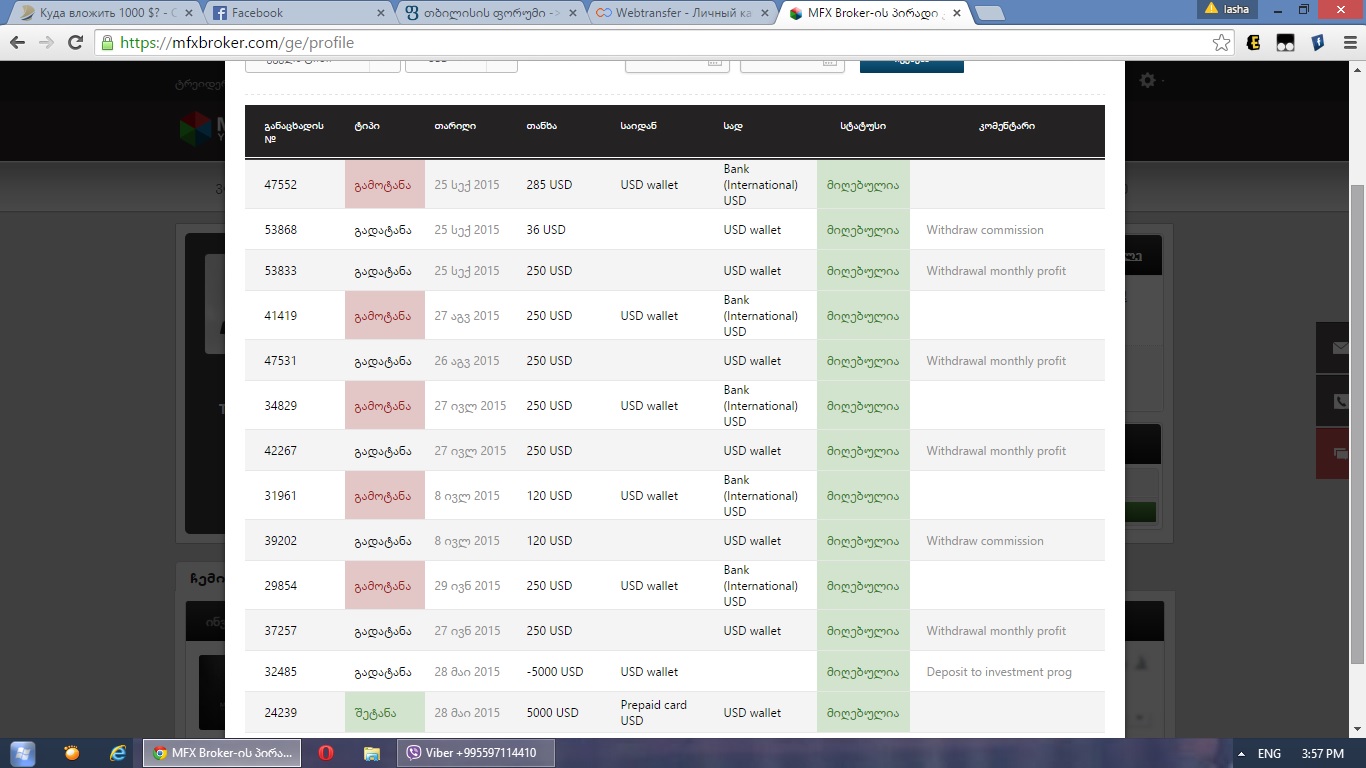Click the სტატუსი column header

tap(863, 126)
